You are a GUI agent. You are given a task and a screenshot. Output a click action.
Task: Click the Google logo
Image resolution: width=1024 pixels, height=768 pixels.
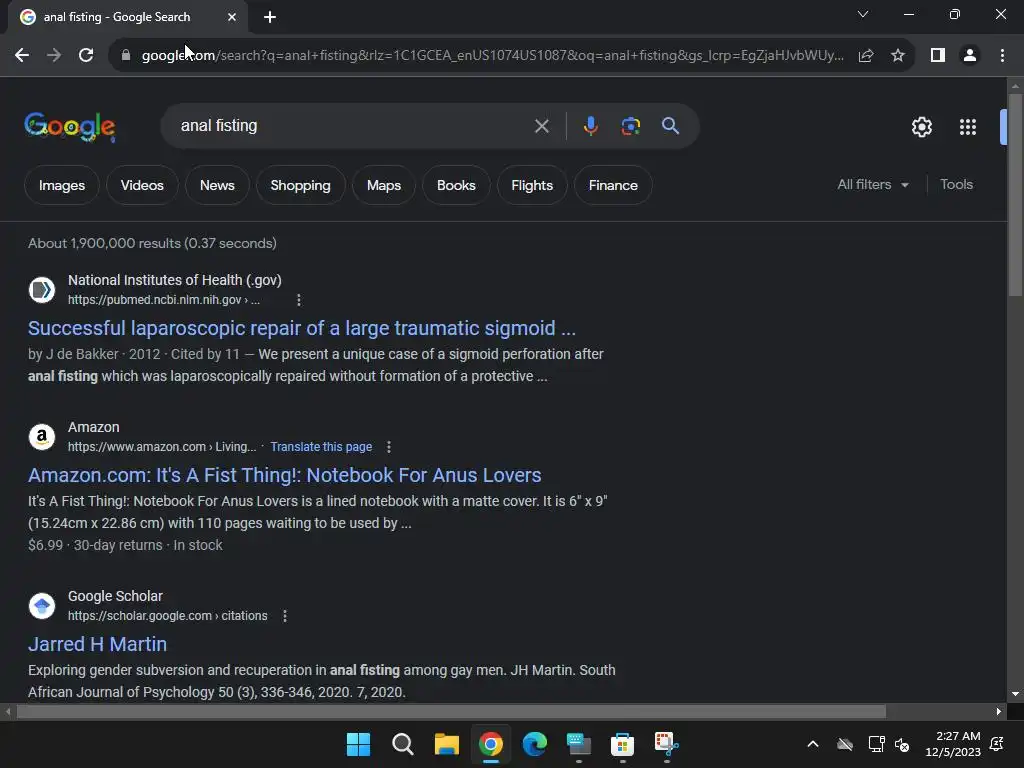pos(70,126)
